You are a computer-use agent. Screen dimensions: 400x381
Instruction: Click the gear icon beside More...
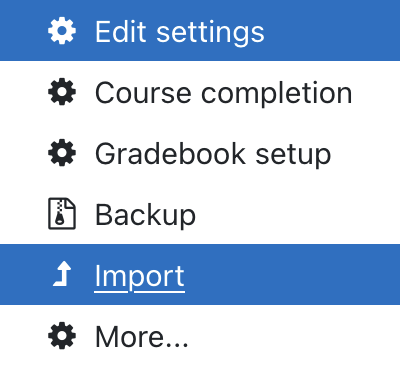pyautogui.click(x=62, y=336)
